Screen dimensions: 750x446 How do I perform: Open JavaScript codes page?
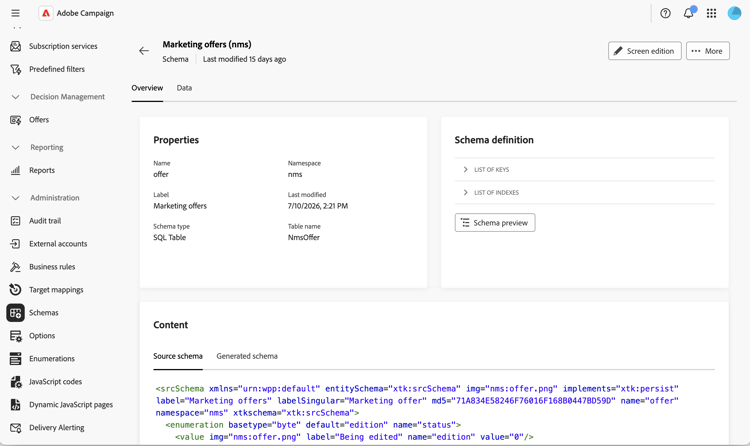55,382
